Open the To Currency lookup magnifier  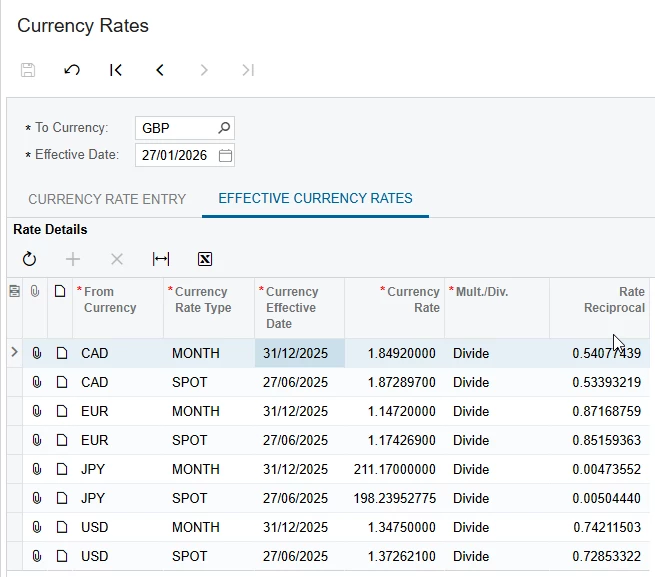click(224, 128)
